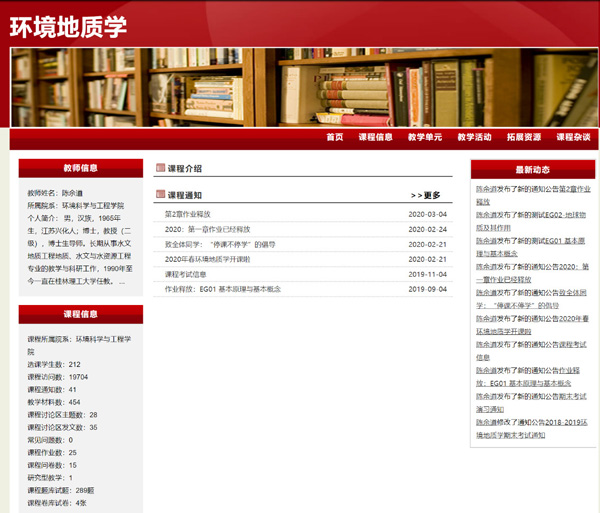Click the 课程介绍 section icon
Screen dimensions: 600x513
click(x=160, y=169)
